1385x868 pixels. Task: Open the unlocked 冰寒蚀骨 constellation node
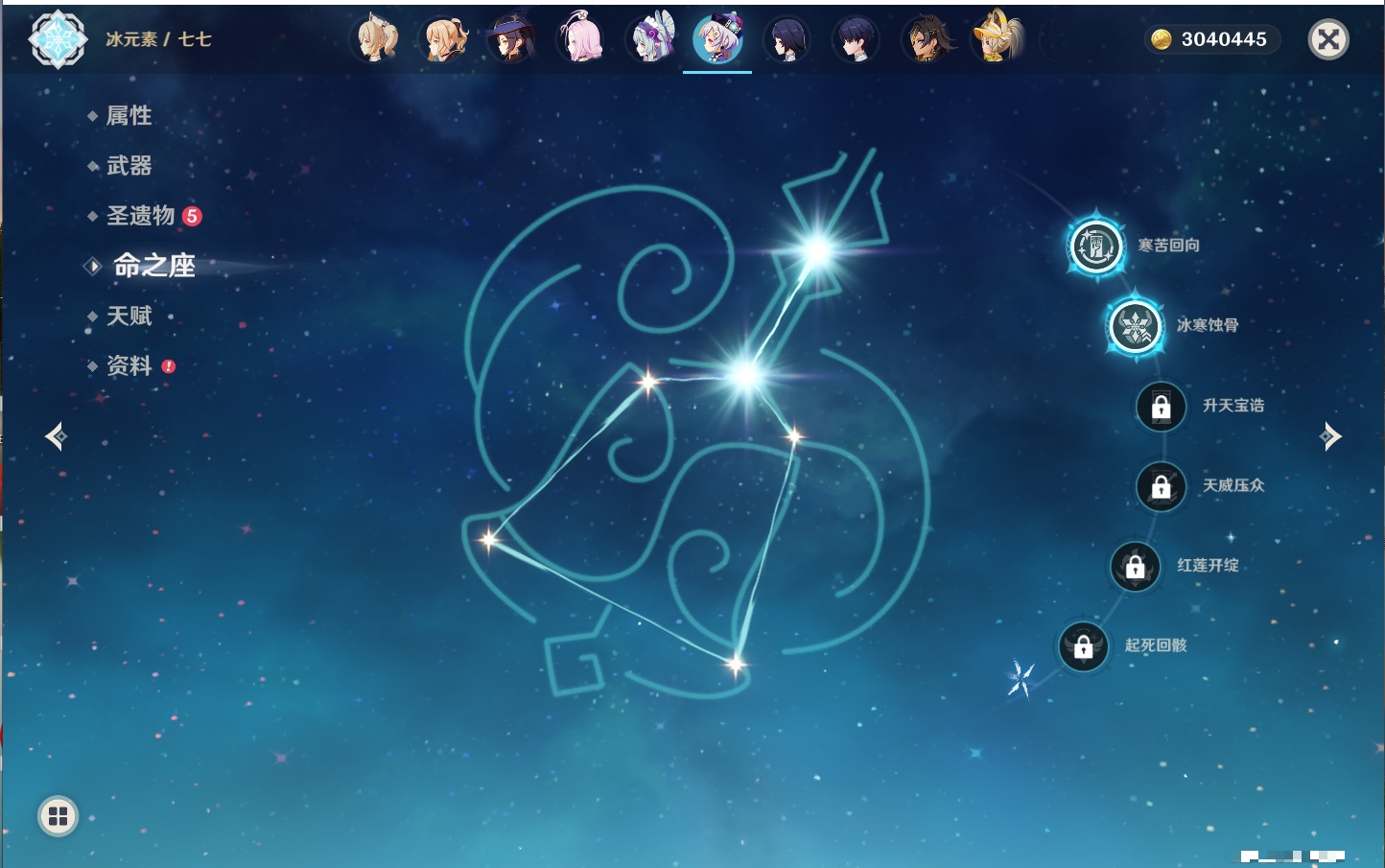click(x=1136, y=326)
